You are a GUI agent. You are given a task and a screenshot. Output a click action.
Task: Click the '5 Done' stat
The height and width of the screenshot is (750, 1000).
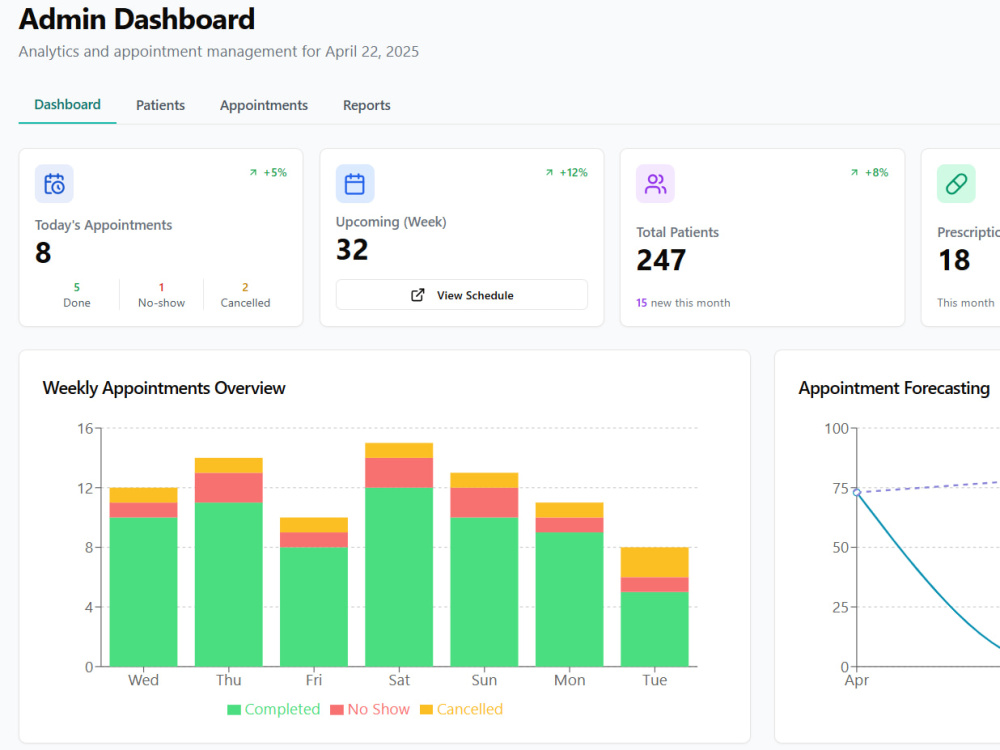click(x=77, y=295)
